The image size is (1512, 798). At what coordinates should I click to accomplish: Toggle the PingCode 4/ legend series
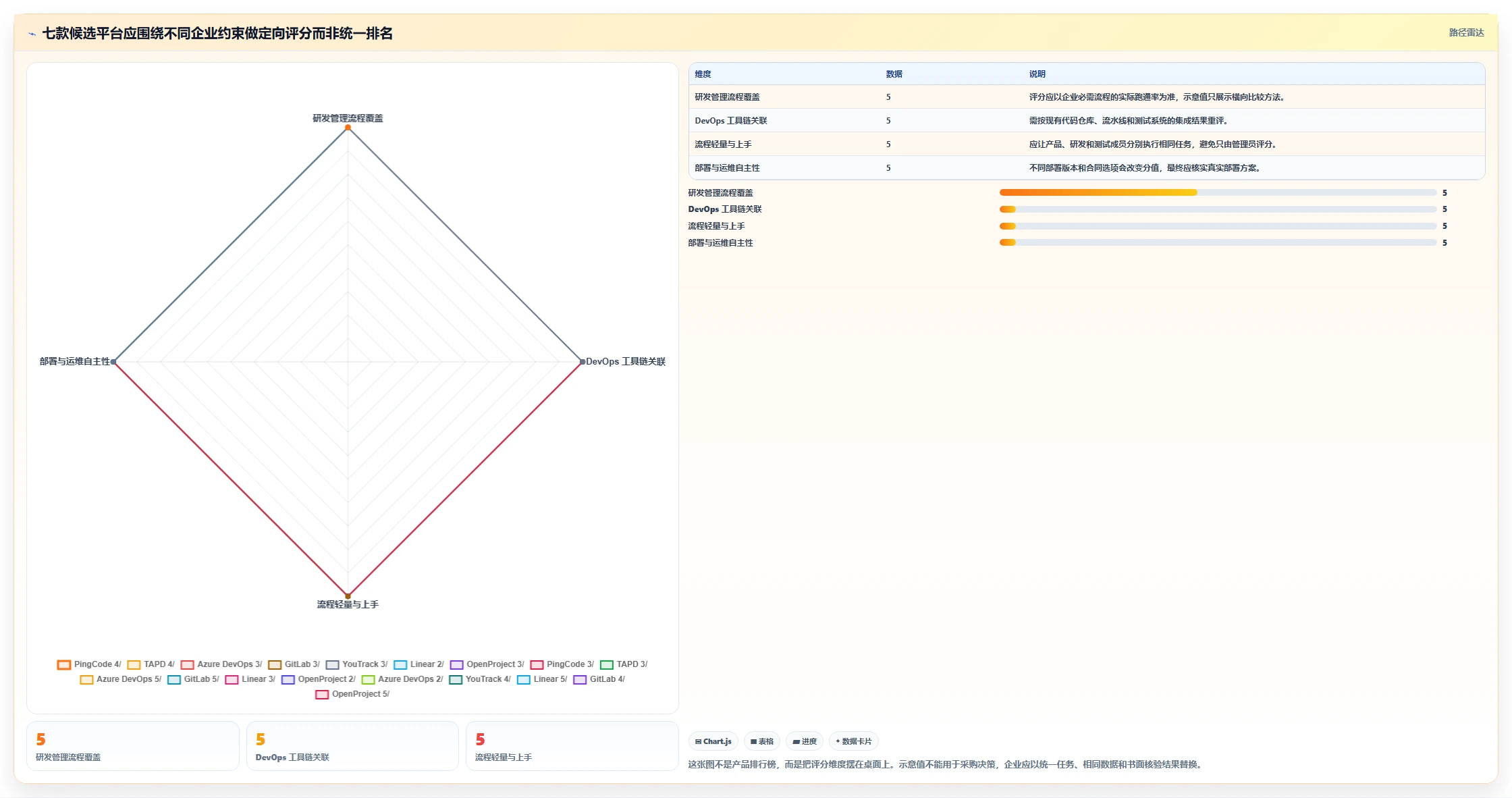click(89, 664)
